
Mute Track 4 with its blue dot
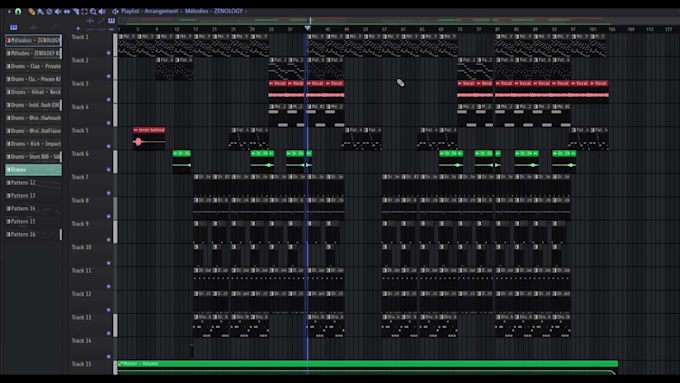(x=108, y=123)
